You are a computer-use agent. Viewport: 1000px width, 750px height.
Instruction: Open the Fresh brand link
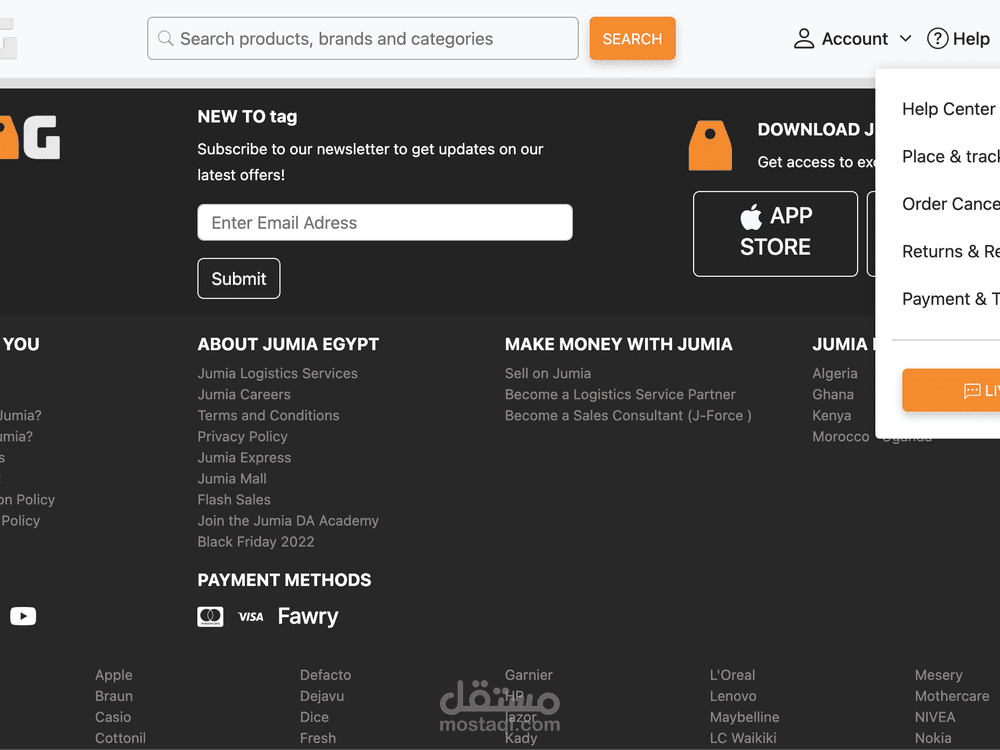pyautogui.click(x=318, y=738)
